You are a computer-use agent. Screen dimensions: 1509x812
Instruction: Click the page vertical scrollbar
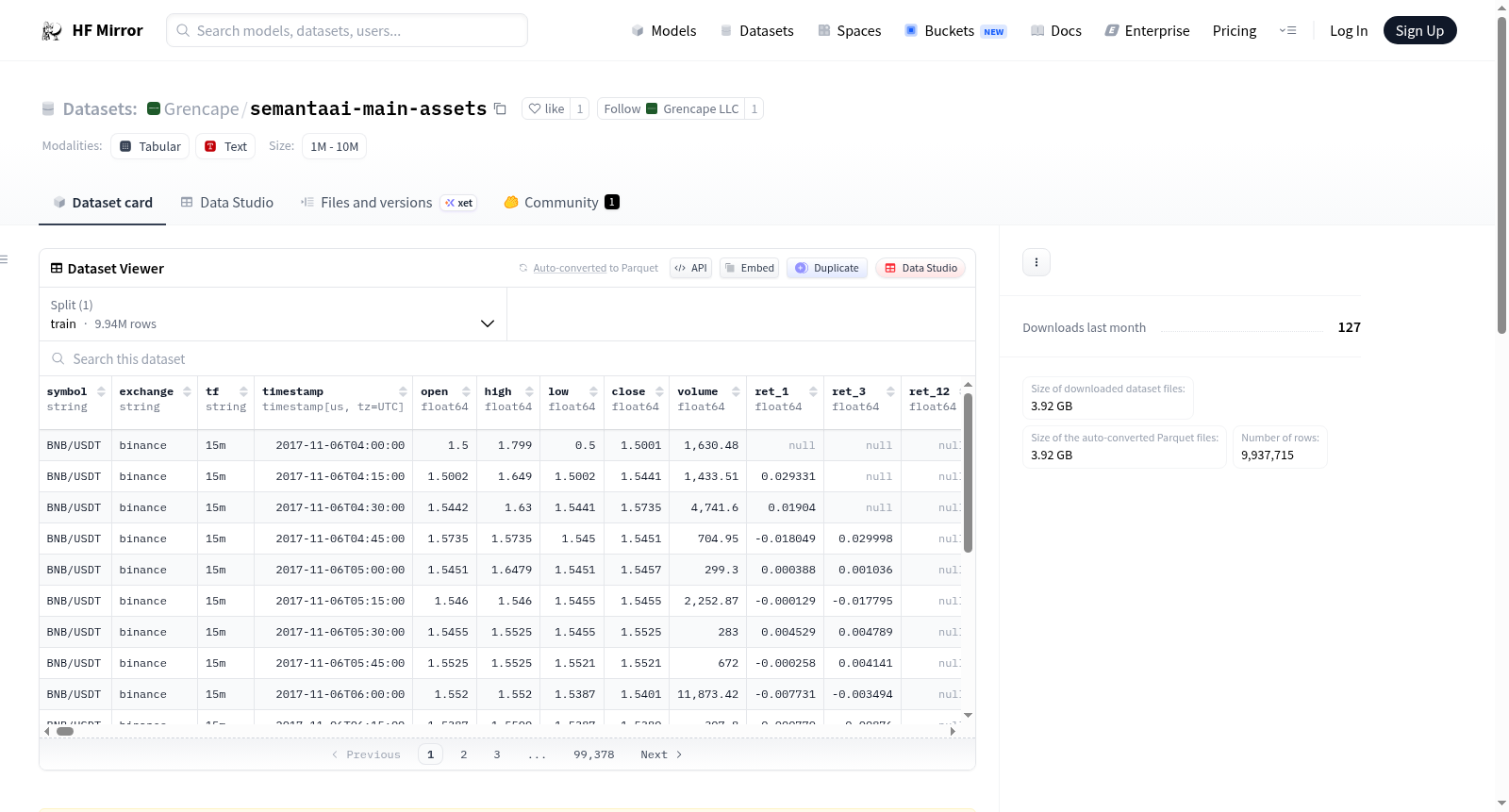coord(1501,174)
